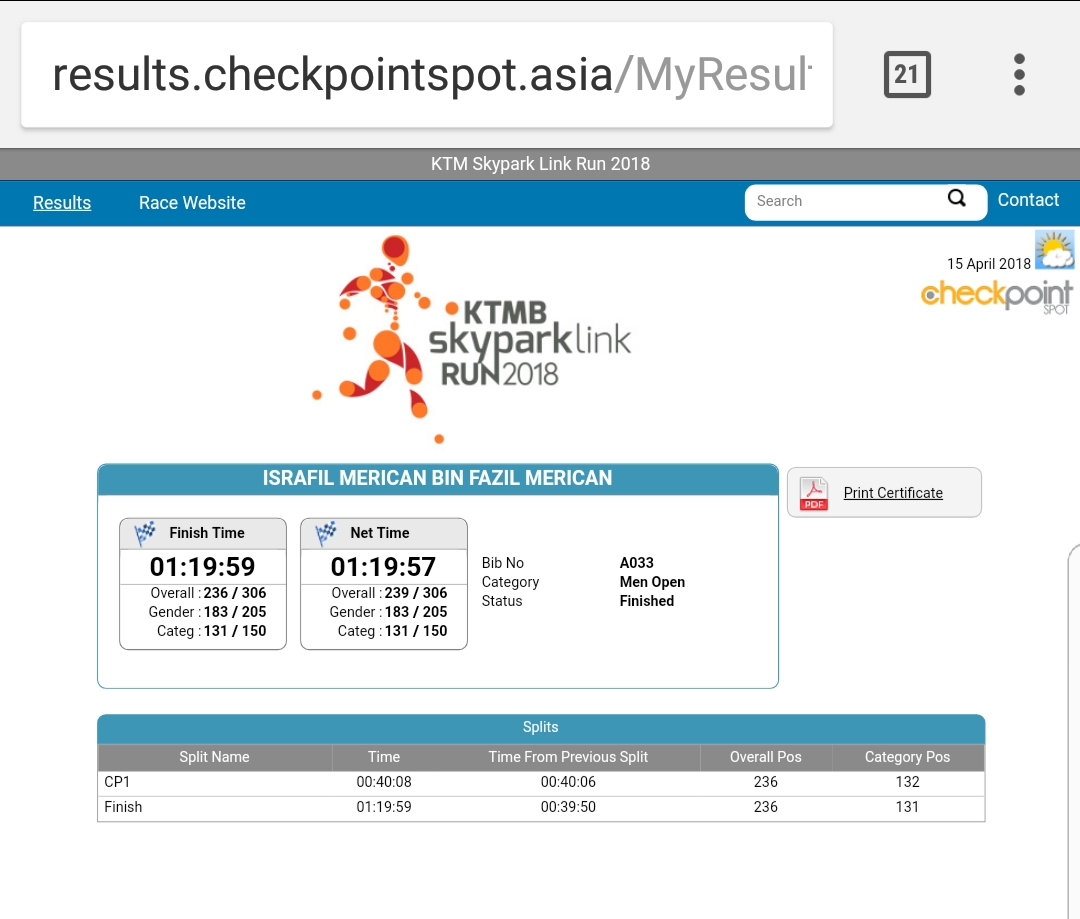Focus the Search input field
This screenshot has width=1080, height=919.
pyautogui.click(x=845, y=201)
